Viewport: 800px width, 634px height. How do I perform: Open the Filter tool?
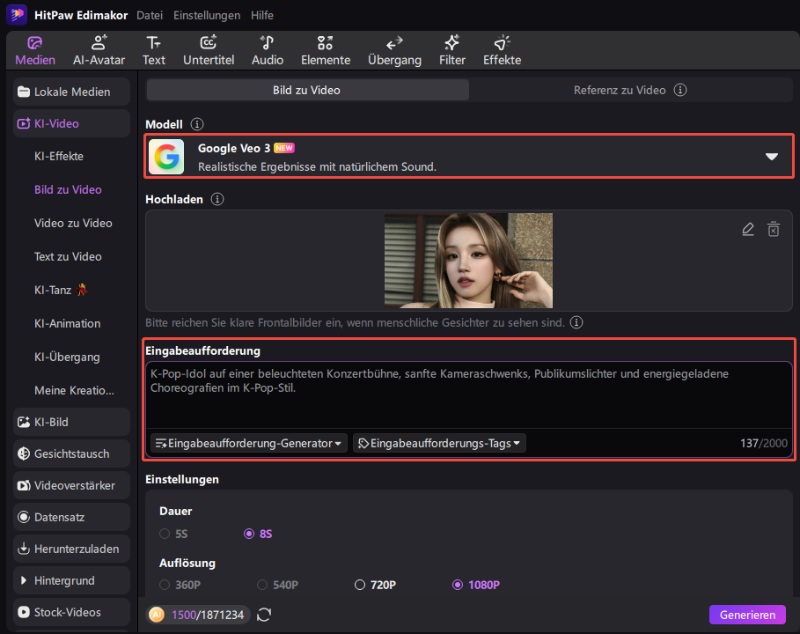(x=452, y=51)
